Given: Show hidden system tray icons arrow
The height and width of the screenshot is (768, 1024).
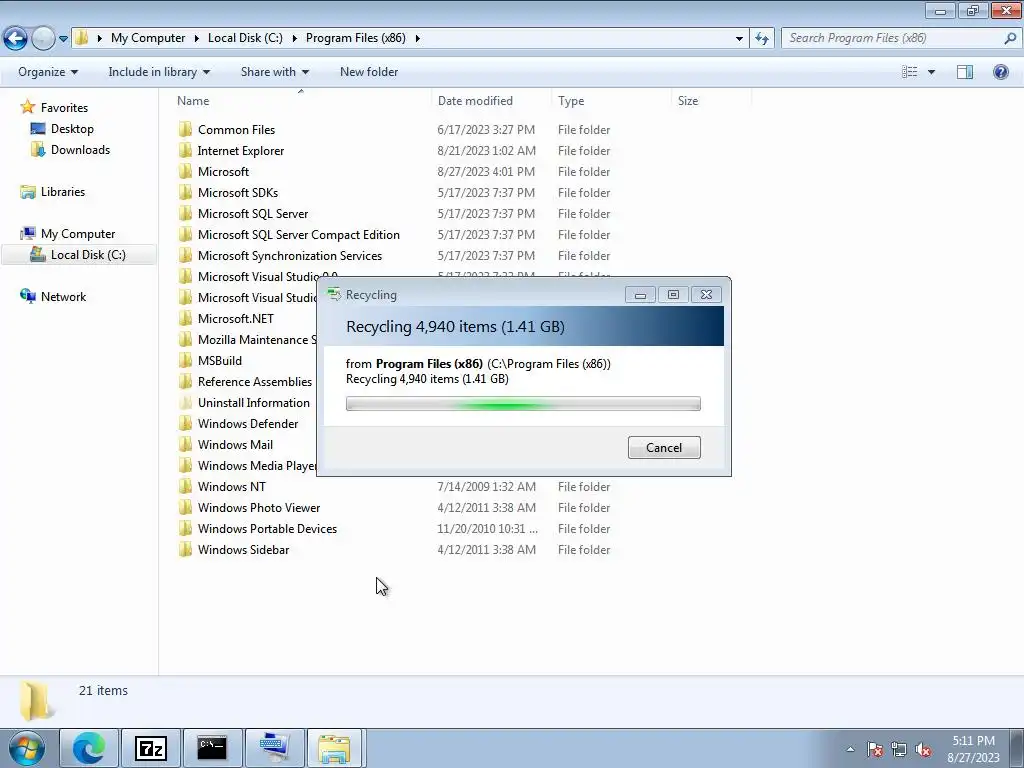Looking at the screenshot, I should [850, 749].
